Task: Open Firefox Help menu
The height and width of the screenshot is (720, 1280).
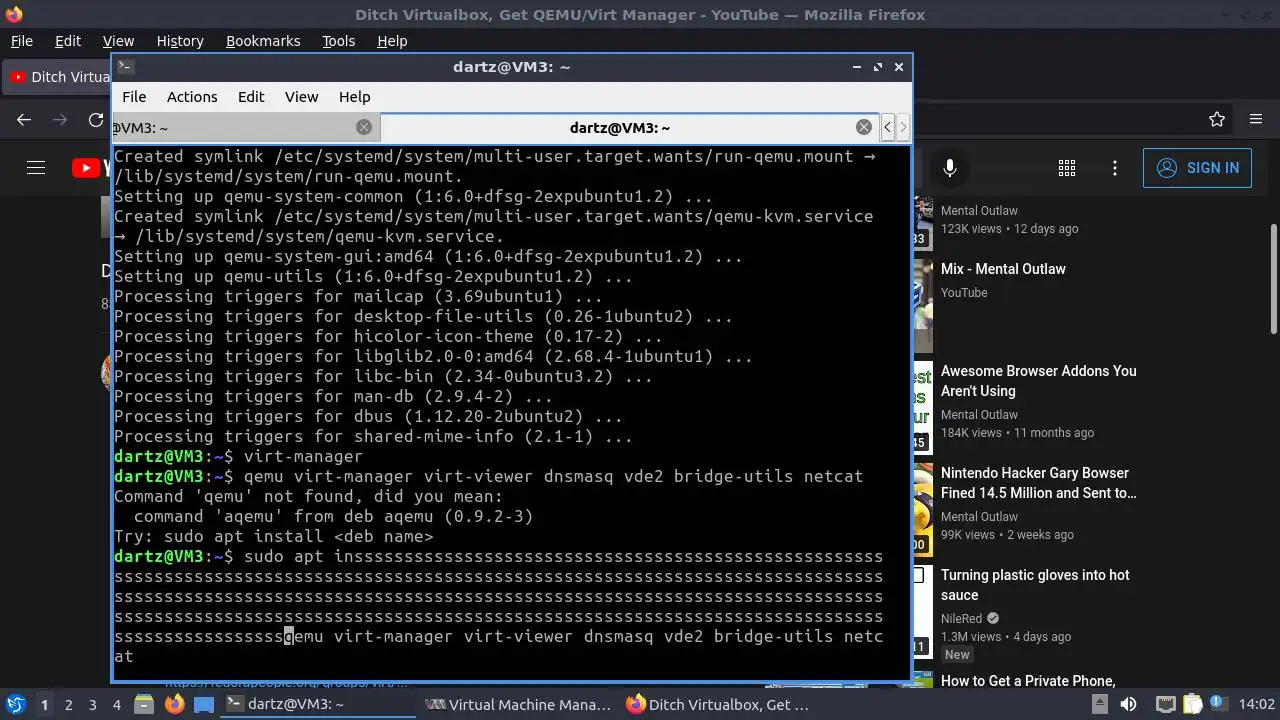Action: [392, 41]
